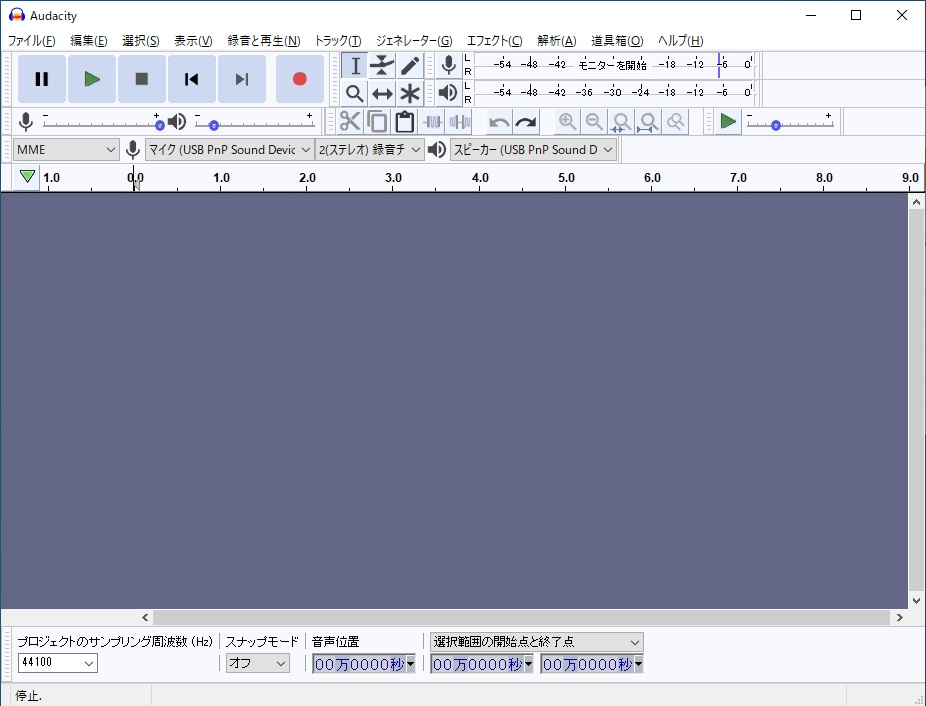Viewport: 926px width, 706px height.
Task: Open the ファイル(F) menu
Action: [x=31, y=41]
